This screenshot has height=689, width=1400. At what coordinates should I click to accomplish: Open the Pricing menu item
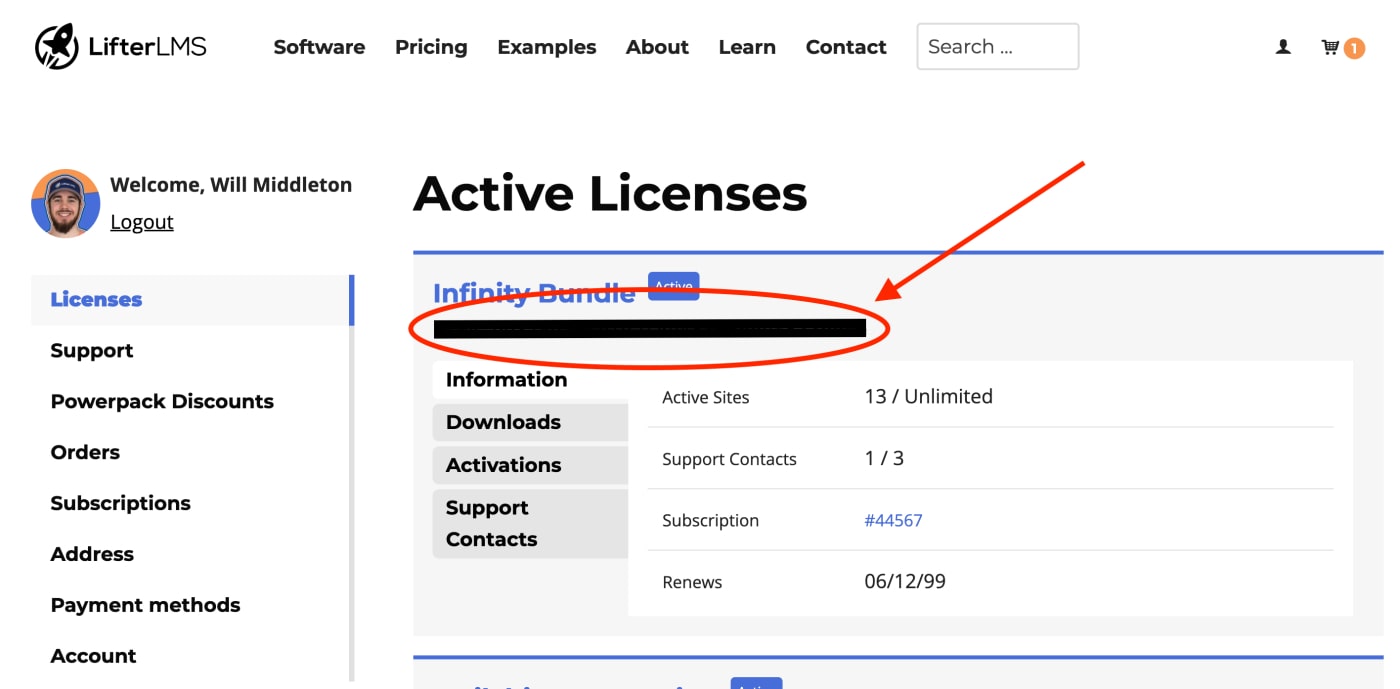pyautogui.click(x=431, y=47)
